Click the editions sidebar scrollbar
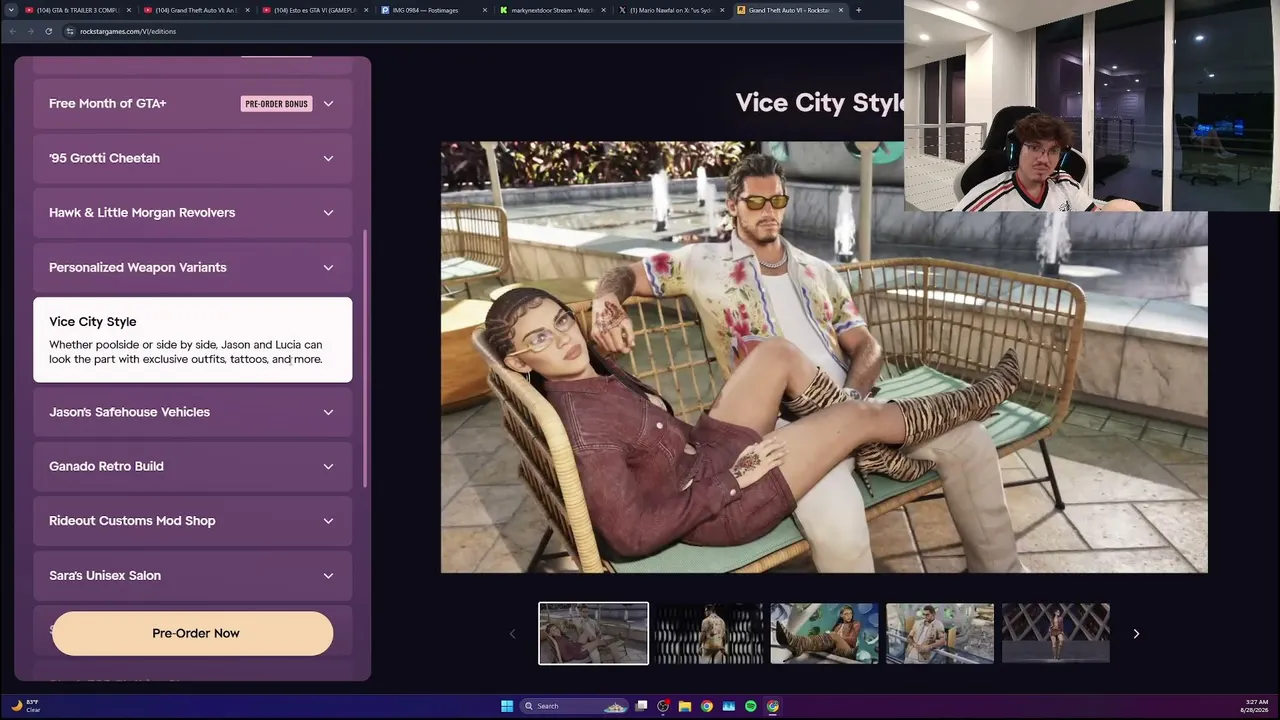Screen dimensions: 1280x720 tap(365, 358)
